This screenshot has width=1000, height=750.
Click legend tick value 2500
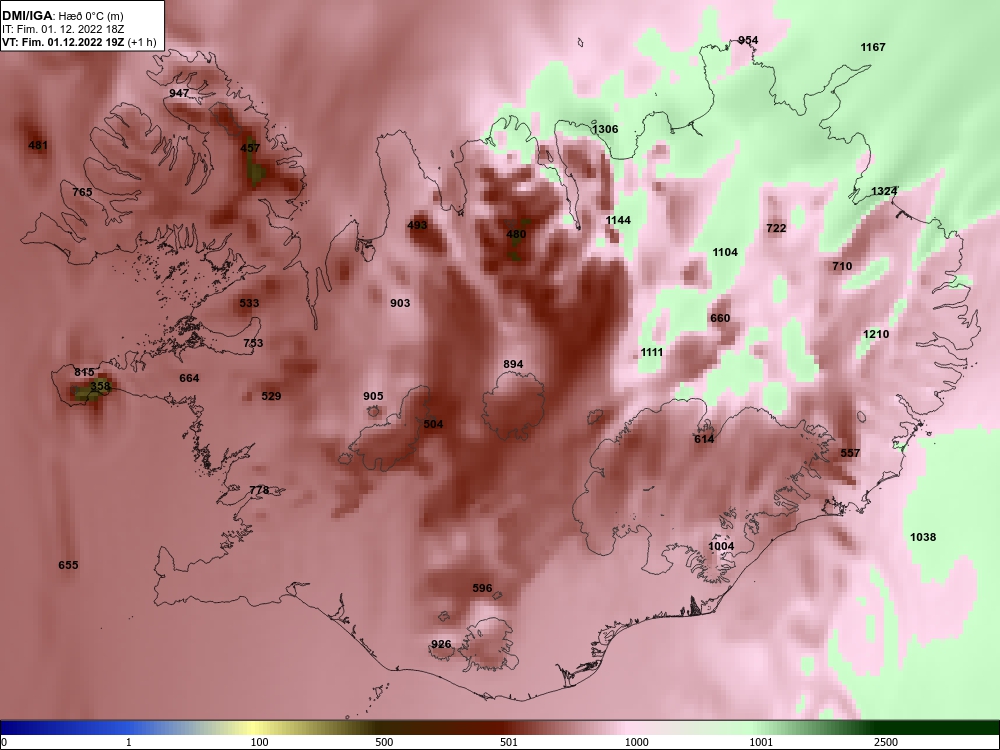(886, 742)
